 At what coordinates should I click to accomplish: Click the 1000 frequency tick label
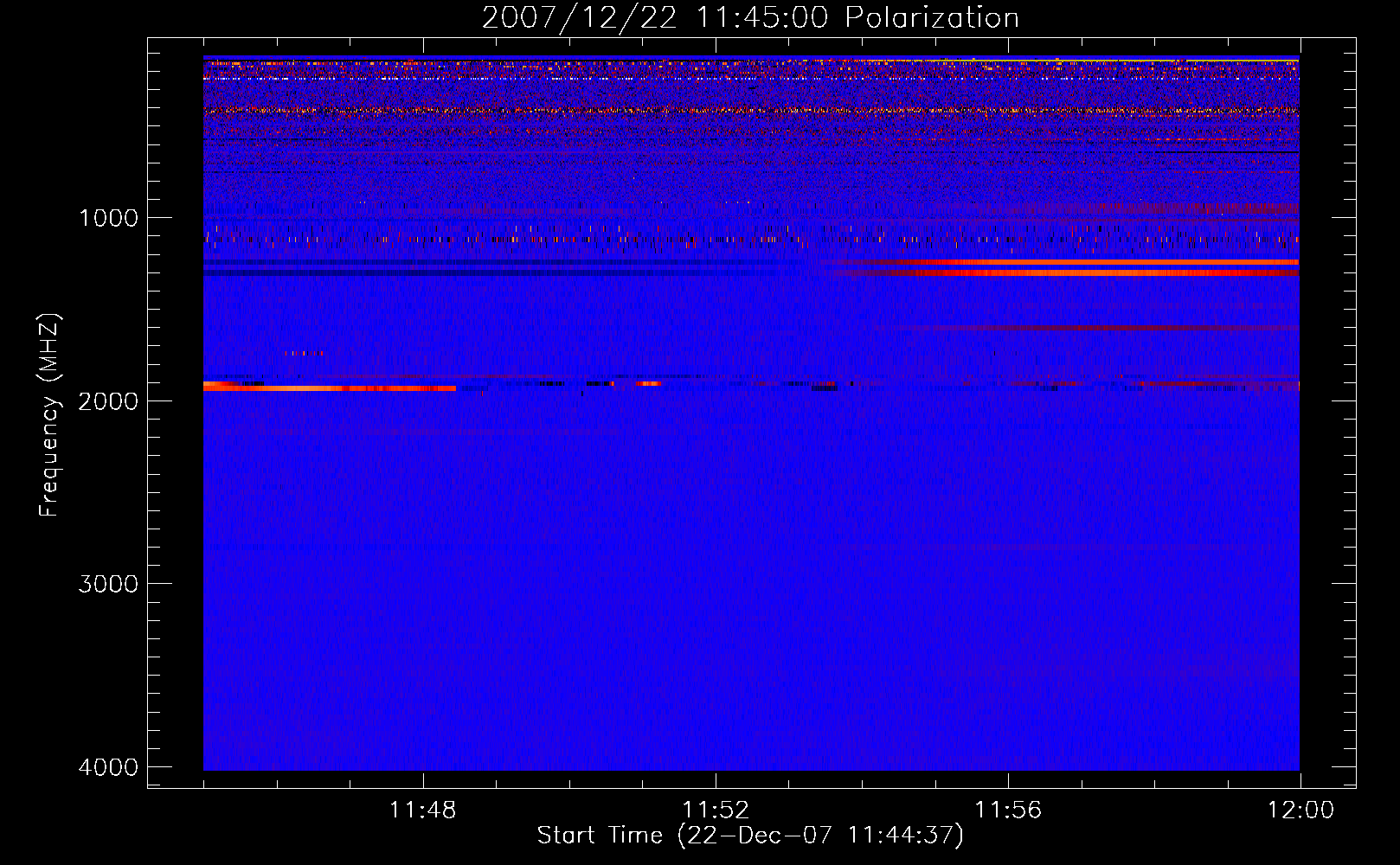click(x=108, y=217)
